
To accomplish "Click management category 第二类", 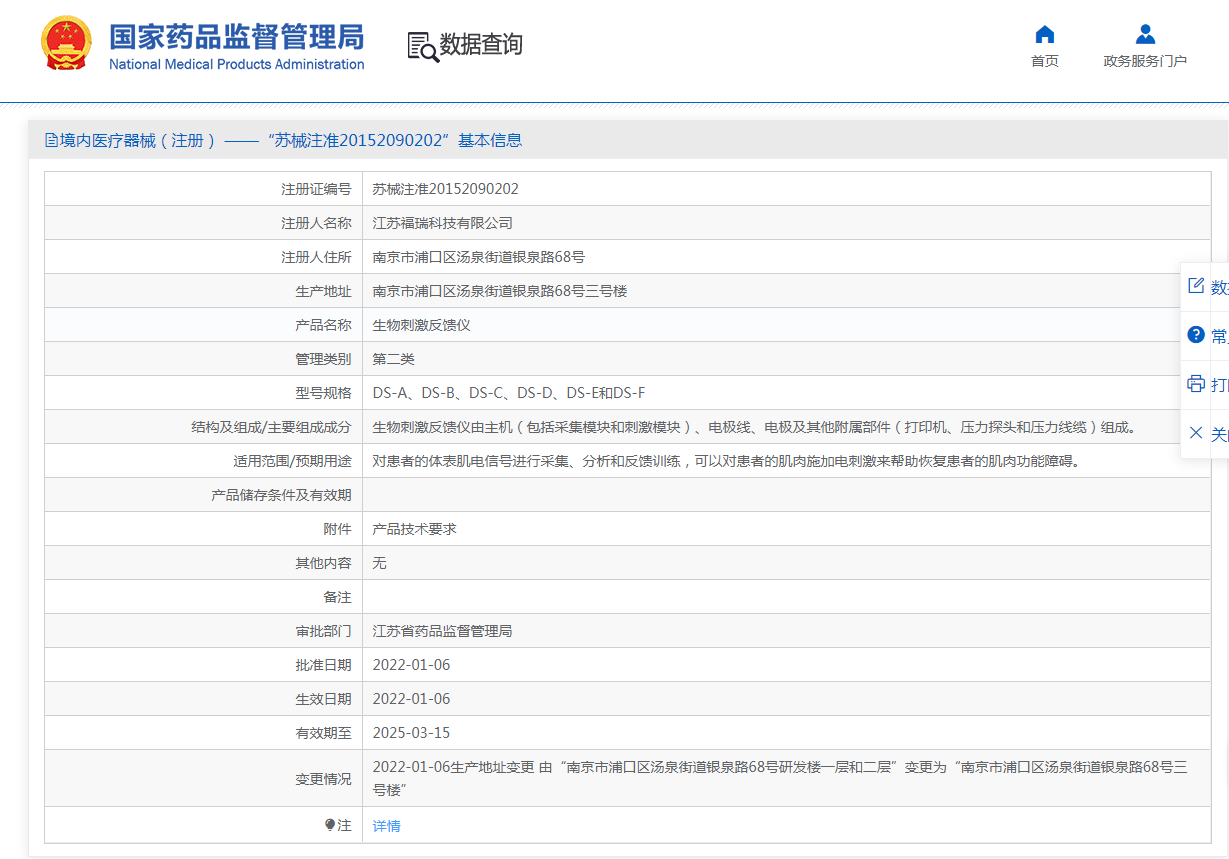I will point(394,359).
